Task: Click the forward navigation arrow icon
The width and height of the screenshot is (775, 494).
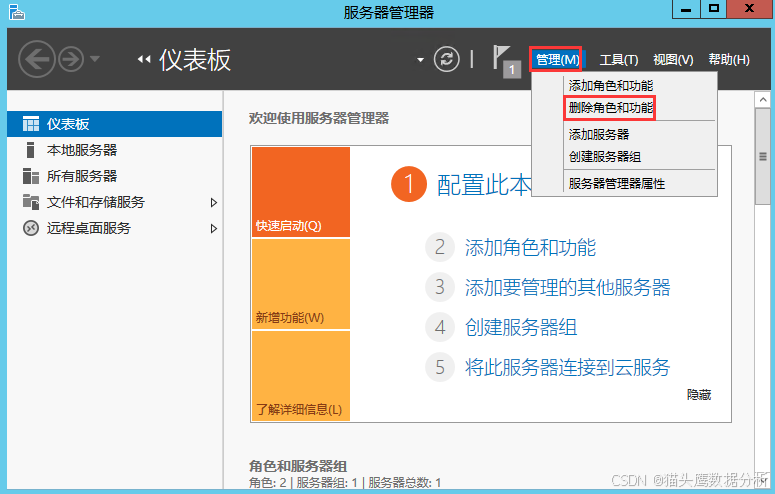Action: [72, 59]
